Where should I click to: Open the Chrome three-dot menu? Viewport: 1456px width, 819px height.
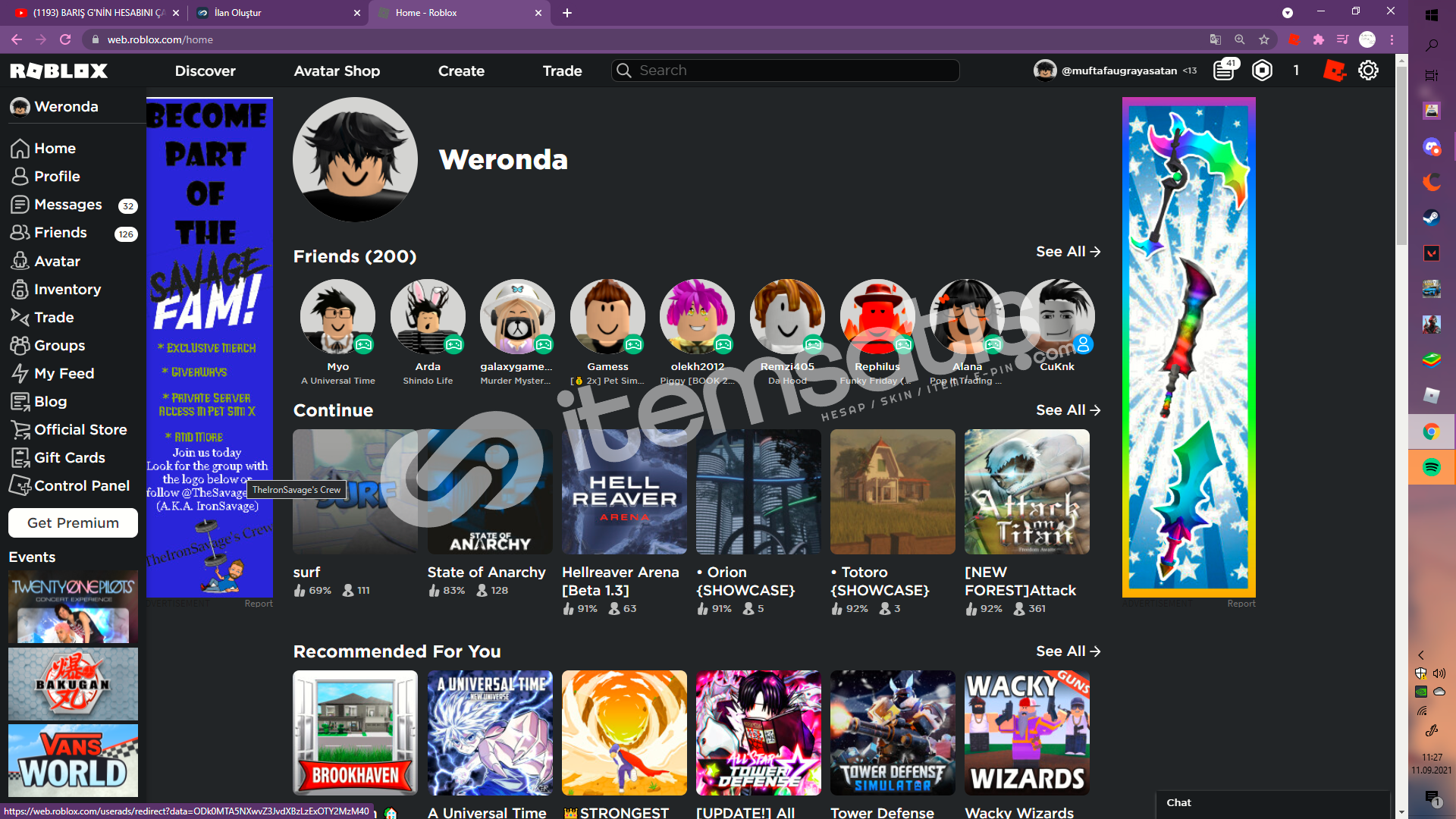coord(1392,39)
